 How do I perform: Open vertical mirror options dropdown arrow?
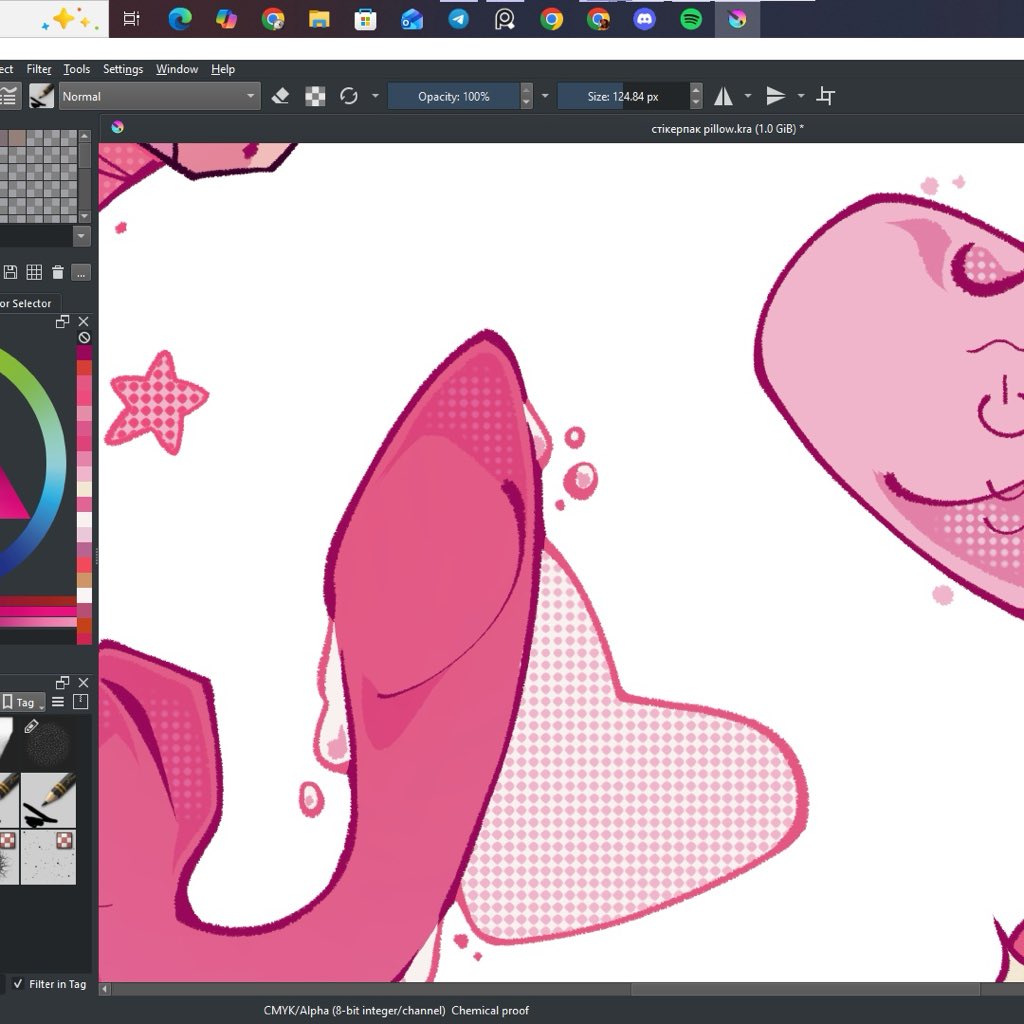coord(801,96)
